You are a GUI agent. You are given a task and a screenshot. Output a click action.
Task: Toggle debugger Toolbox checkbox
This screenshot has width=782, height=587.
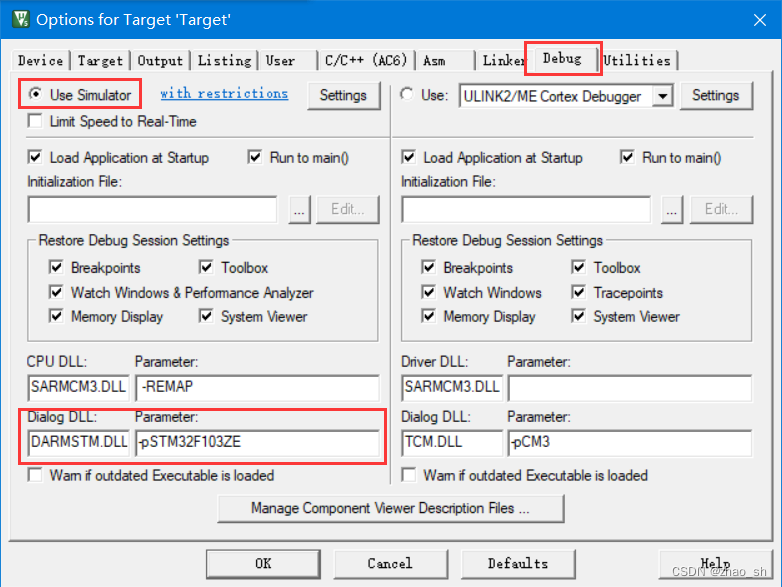579,267
